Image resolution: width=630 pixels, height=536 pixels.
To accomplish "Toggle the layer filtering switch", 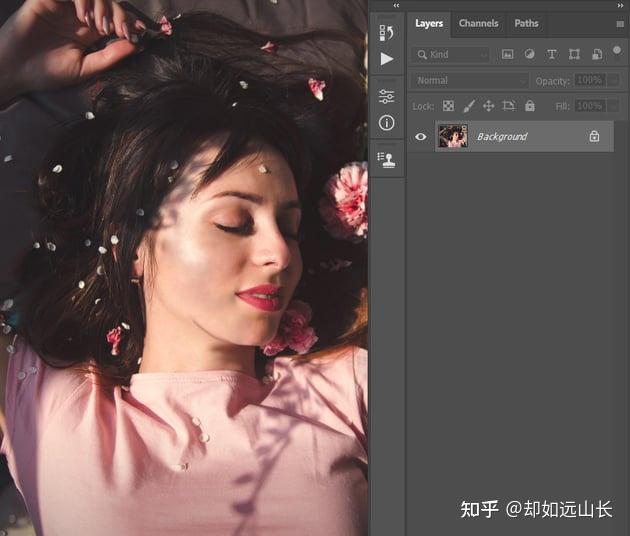I will (x=617, y=52).
